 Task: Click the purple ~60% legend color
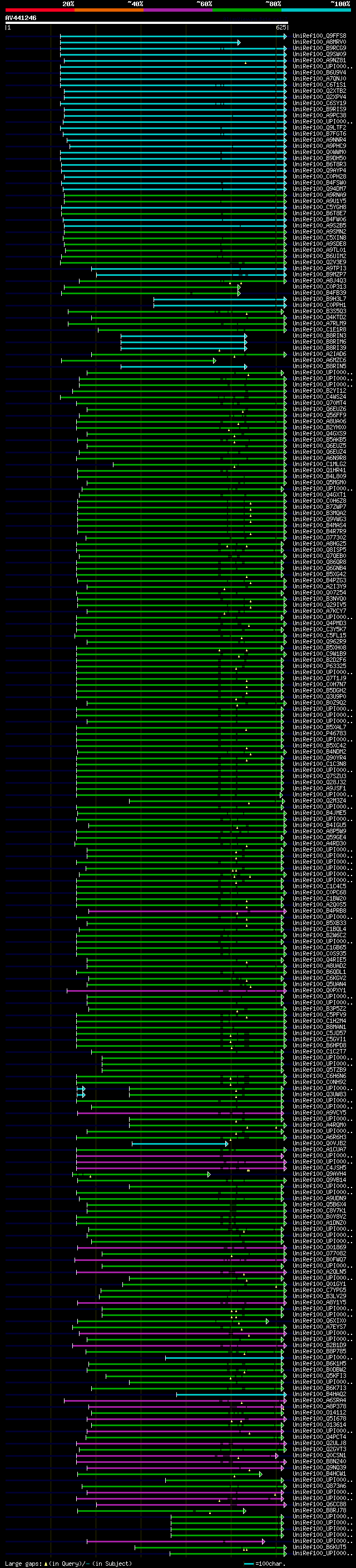coord(179,10)
